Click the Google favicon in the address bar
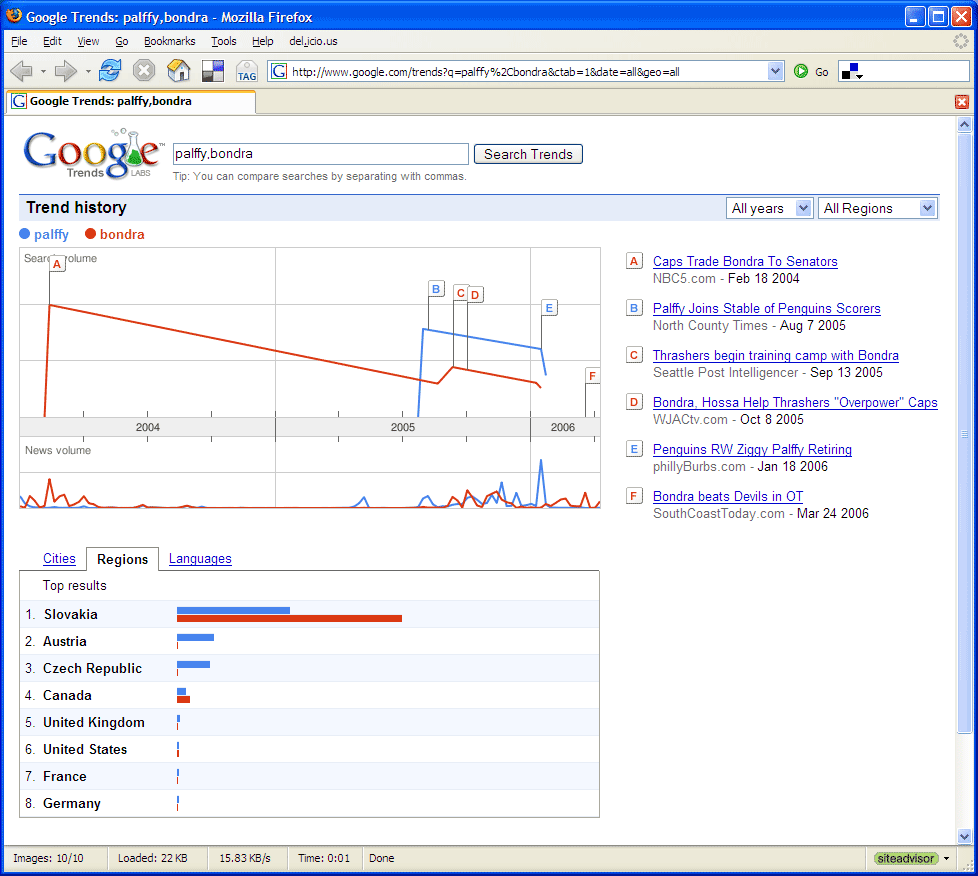Viewport: 978px width, 876px height. (279, 71)
